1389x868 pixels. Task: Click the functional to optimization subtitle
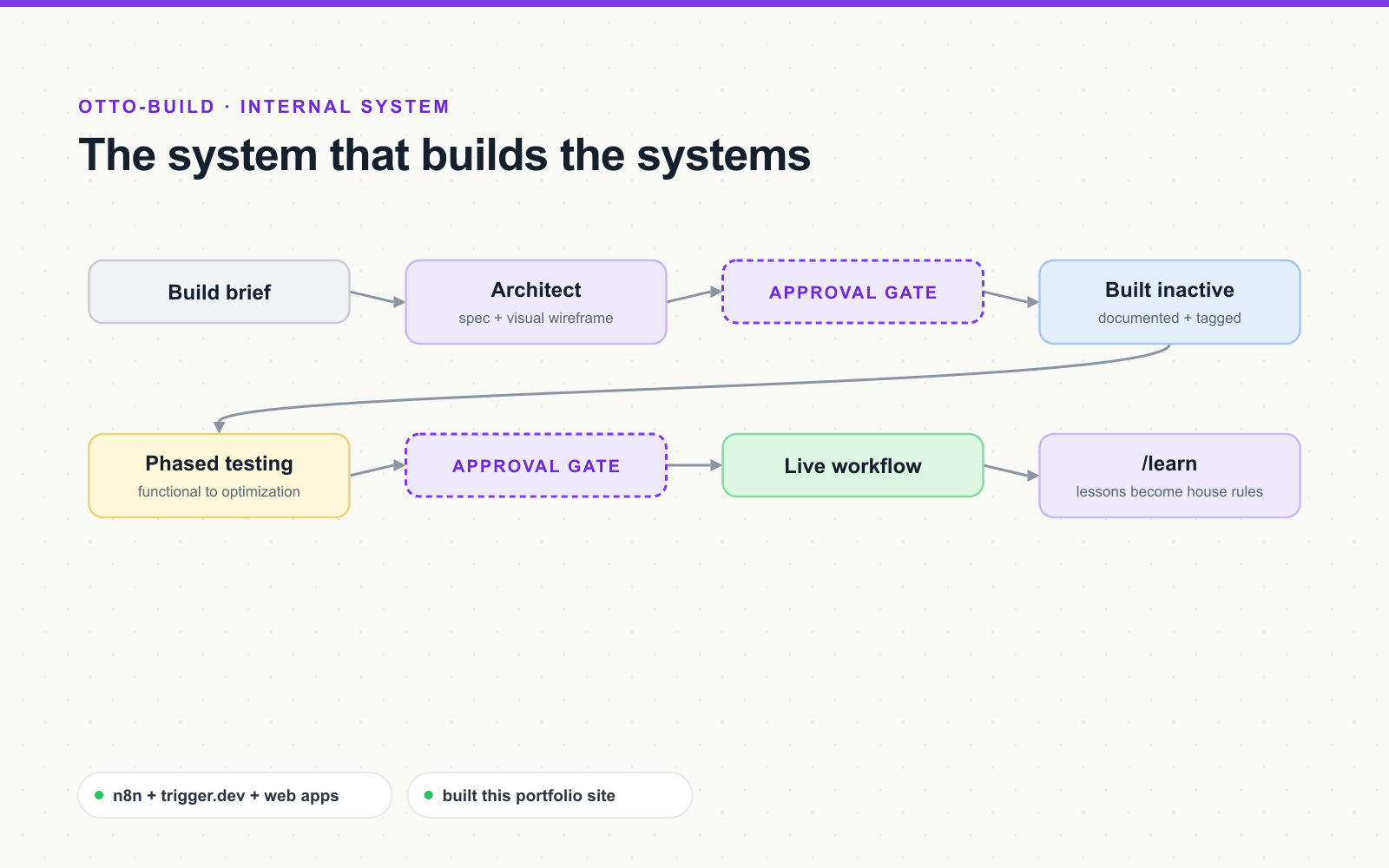(x=219, y=491)
